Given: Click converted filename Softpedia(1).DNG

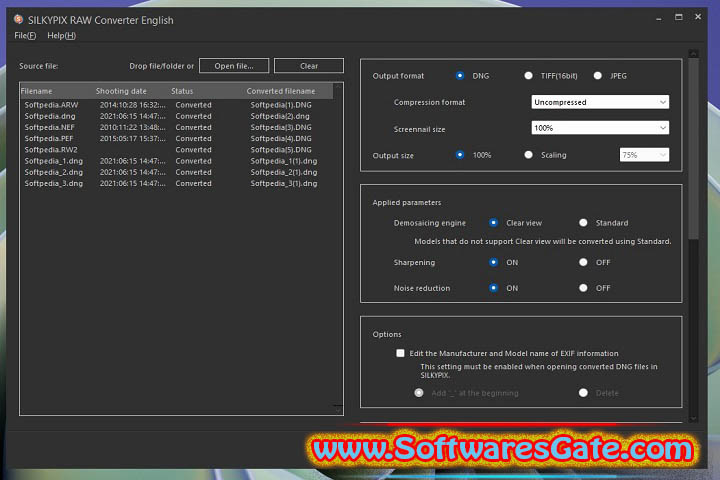Looking at the screenshot, I should (x=281, y=105).
